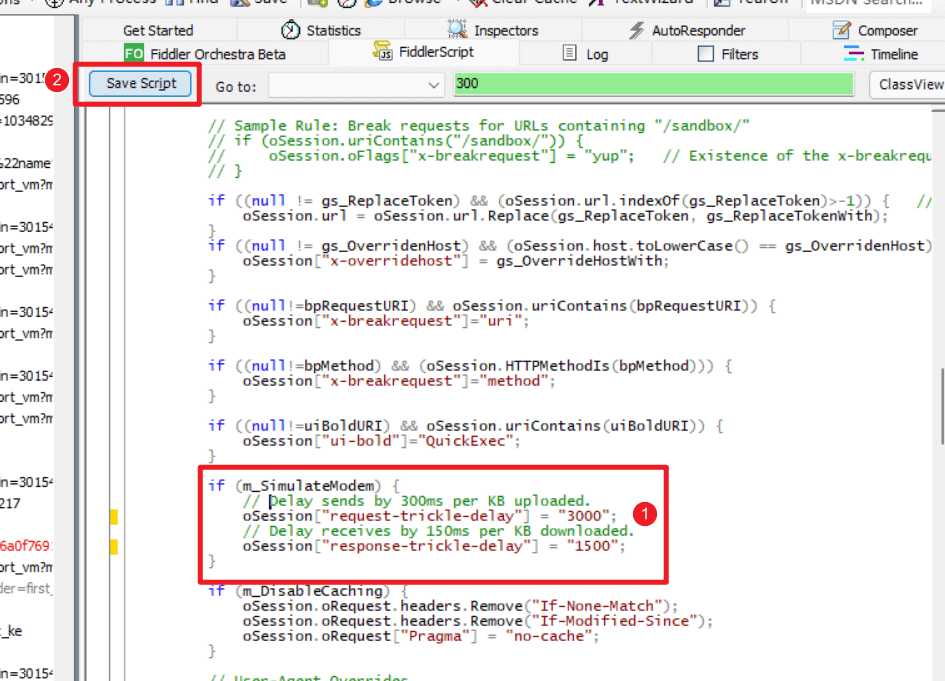Switch to Inspectors via its magnifier icon
Image resolution: width=945 pixels, height=681 pixels.
coord(457,30)
